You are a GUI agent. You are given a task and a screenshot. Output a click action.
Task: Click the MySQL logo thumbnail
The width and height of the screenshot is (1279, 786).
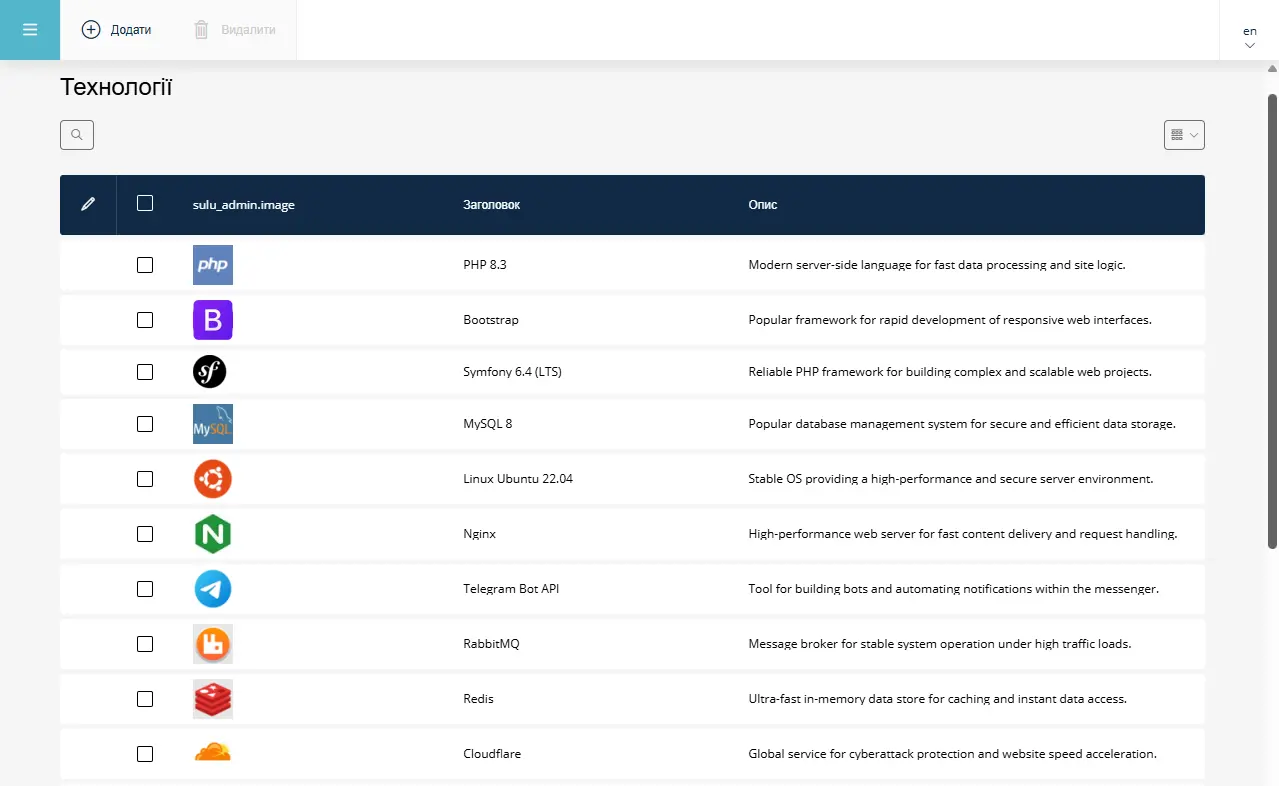(x=213, y=424)
